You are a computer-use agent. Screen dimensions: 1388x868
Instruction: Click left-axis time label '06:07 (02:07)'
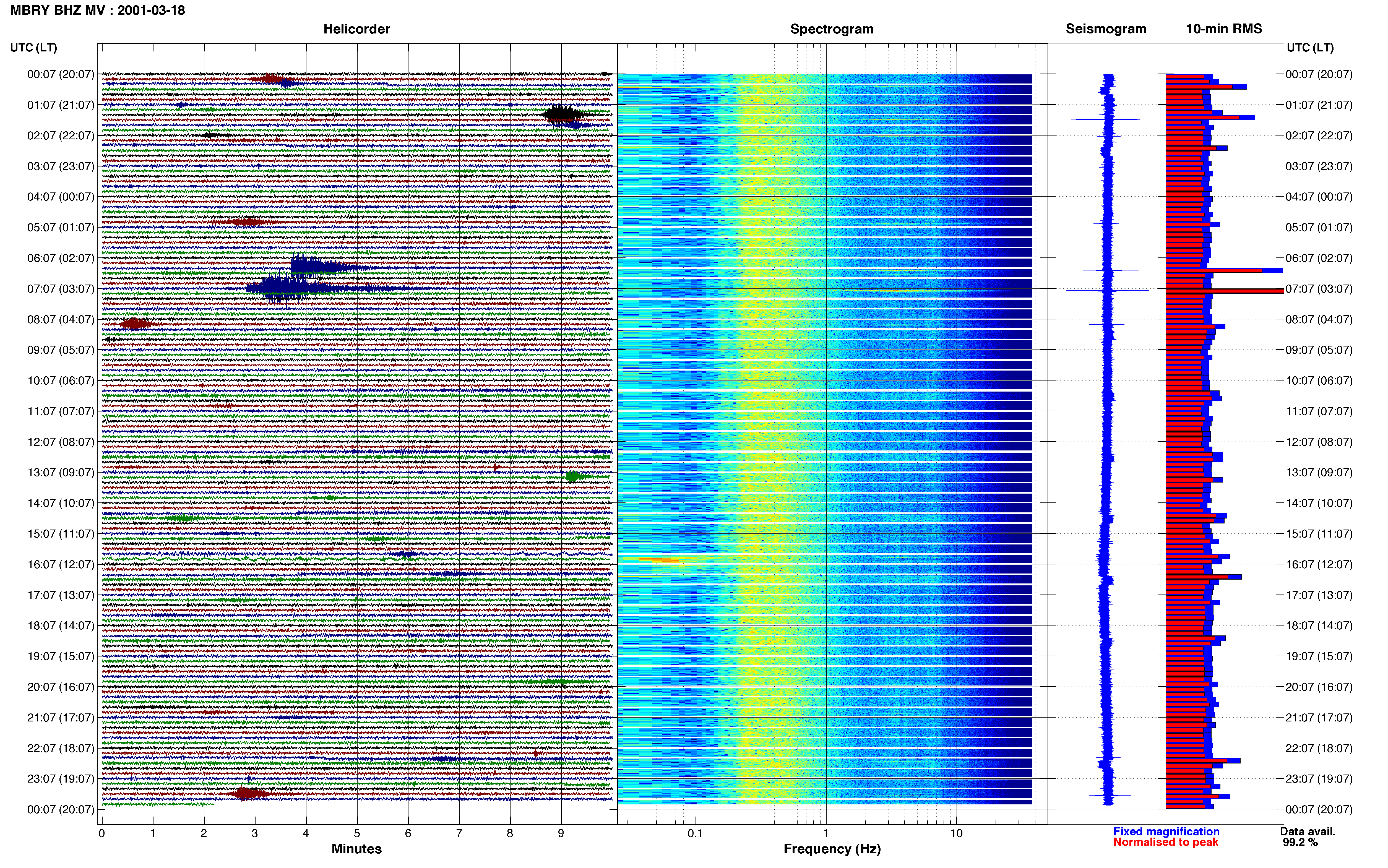[x=61, y=258]
